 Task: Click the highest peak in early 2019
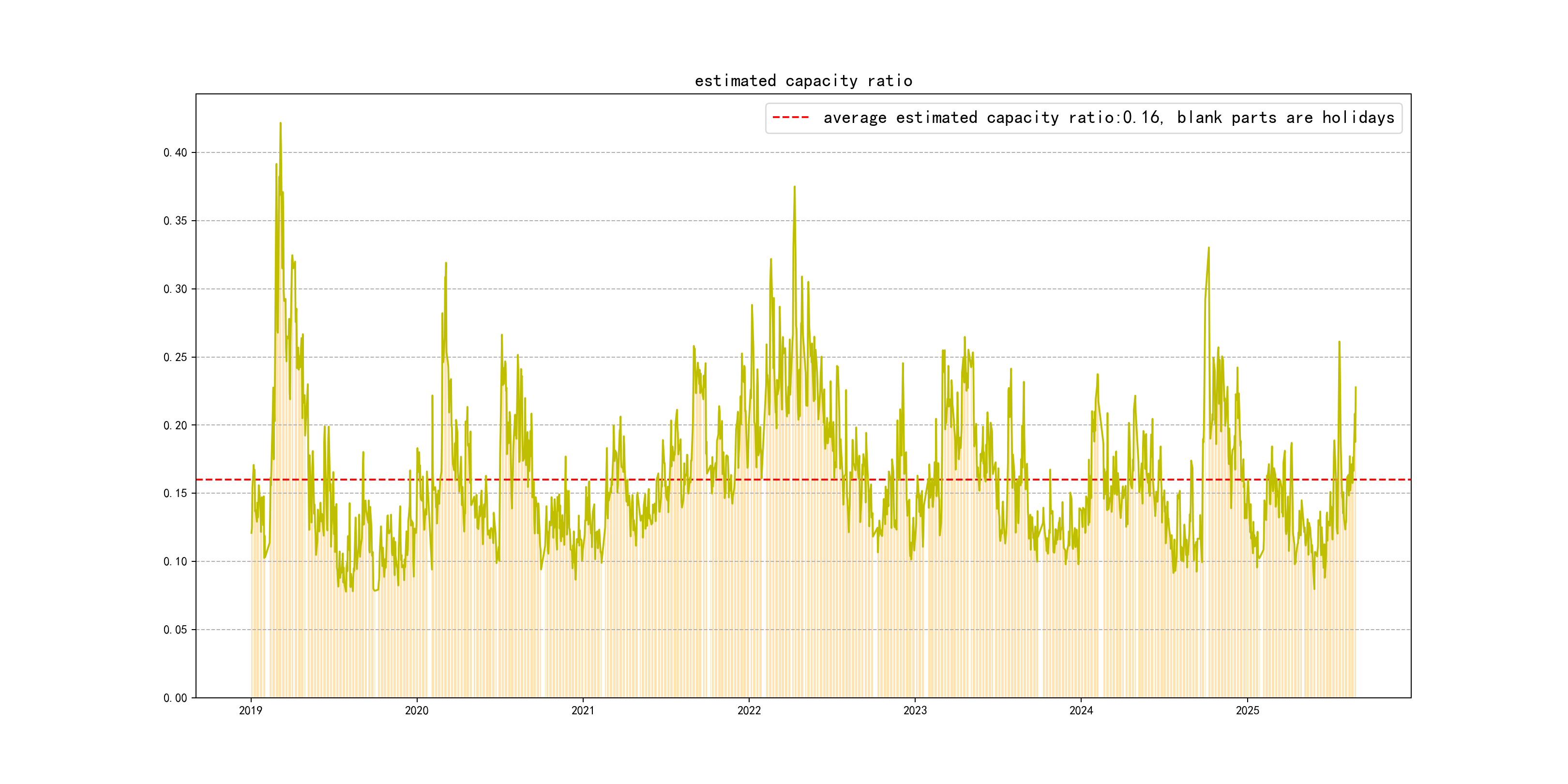281,123
